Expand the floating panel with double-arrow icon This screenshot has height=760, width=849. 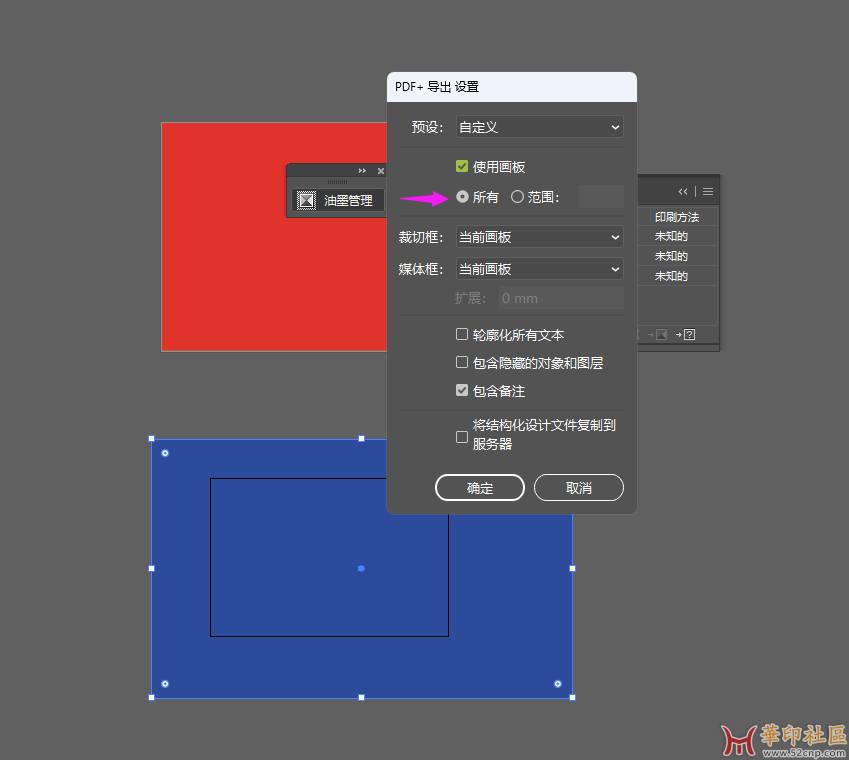pos(362,171)
